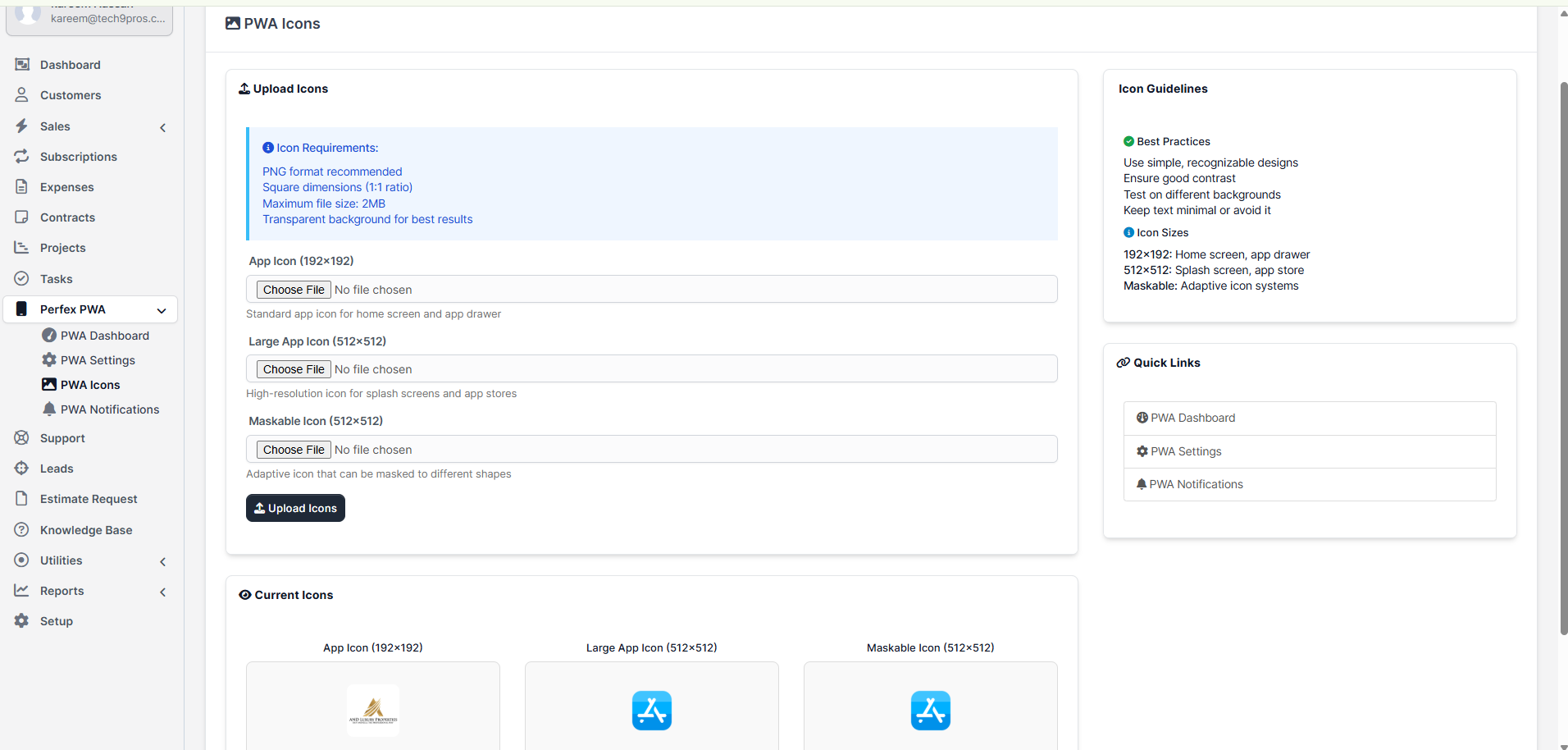Open the Customers menu item
The width and height of the screenshot is (1568, 750).
[x=90, y=95]
